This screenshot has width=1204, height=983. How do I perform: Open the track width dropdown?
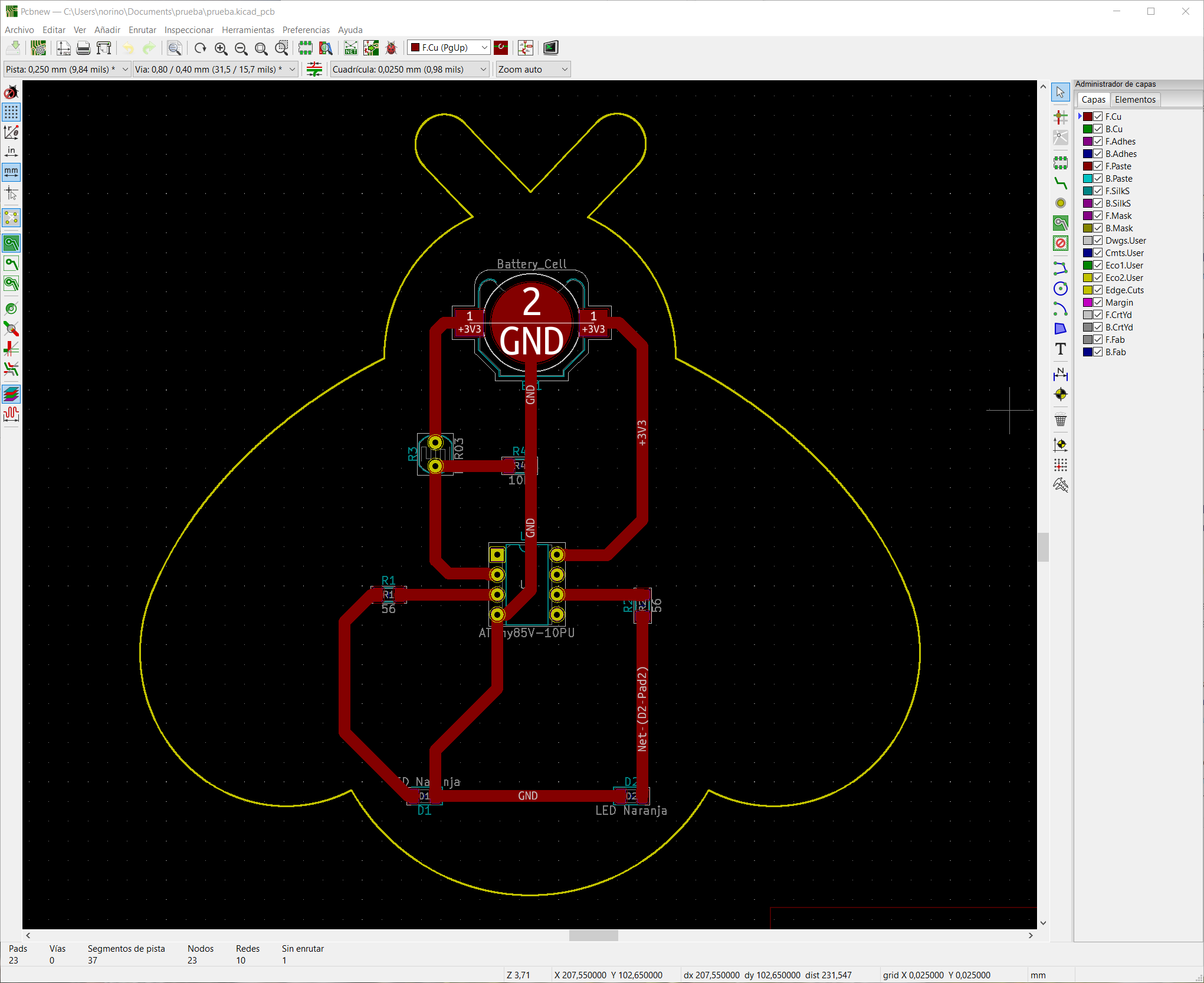(x=65, y=69)
